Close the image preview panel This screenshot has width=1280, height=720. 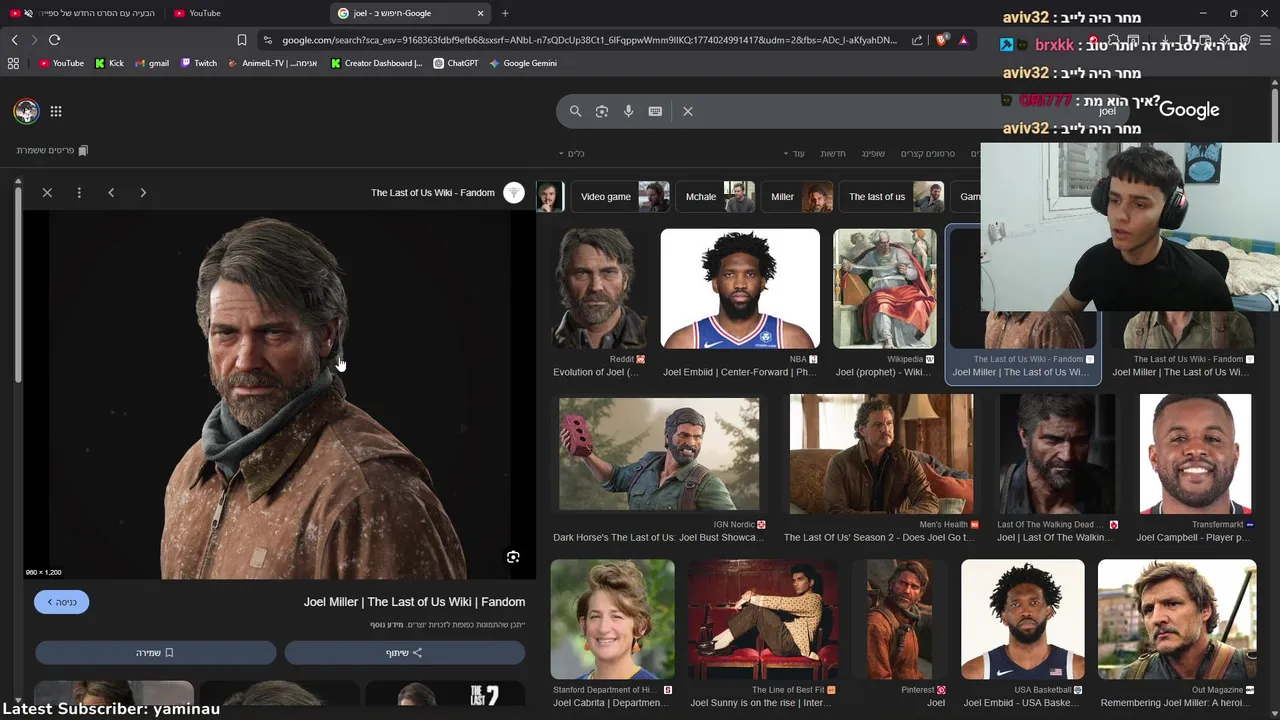click(47, 192)
